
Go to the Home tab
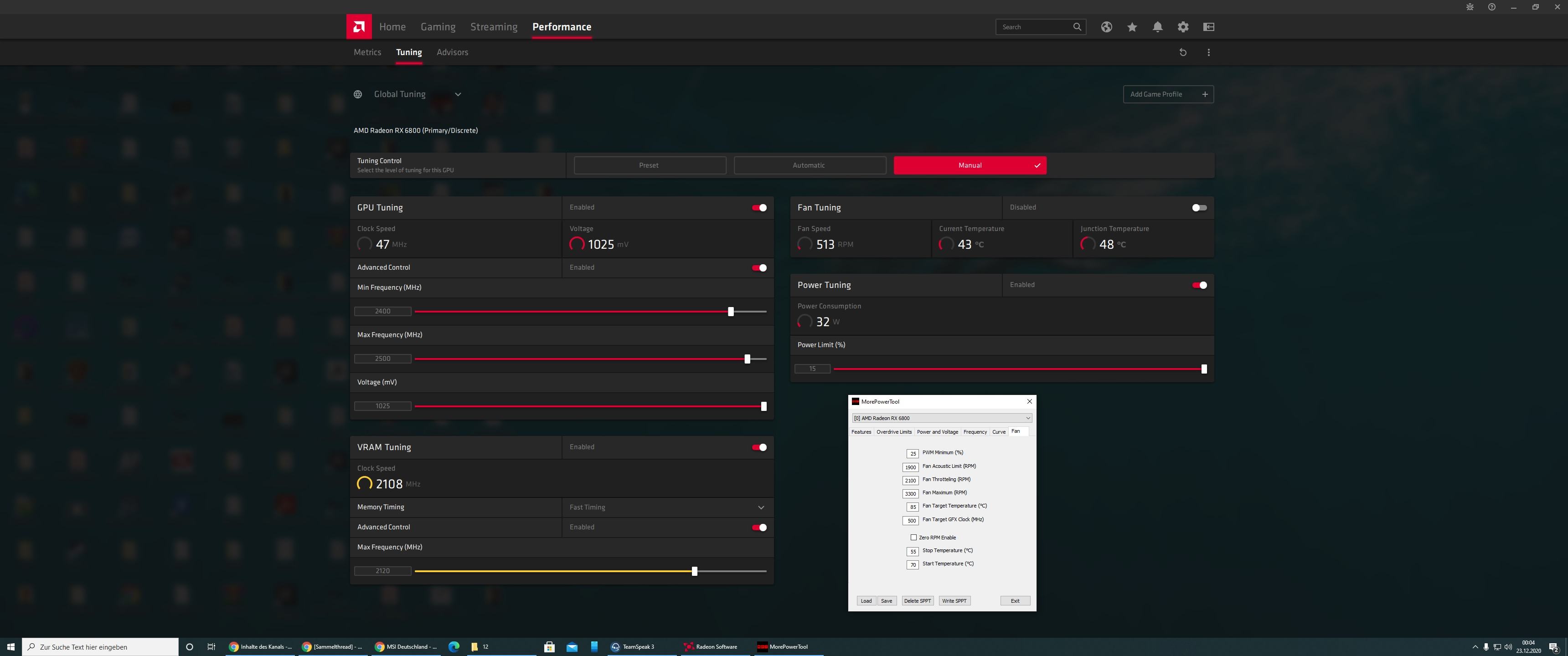click(392, 27)
